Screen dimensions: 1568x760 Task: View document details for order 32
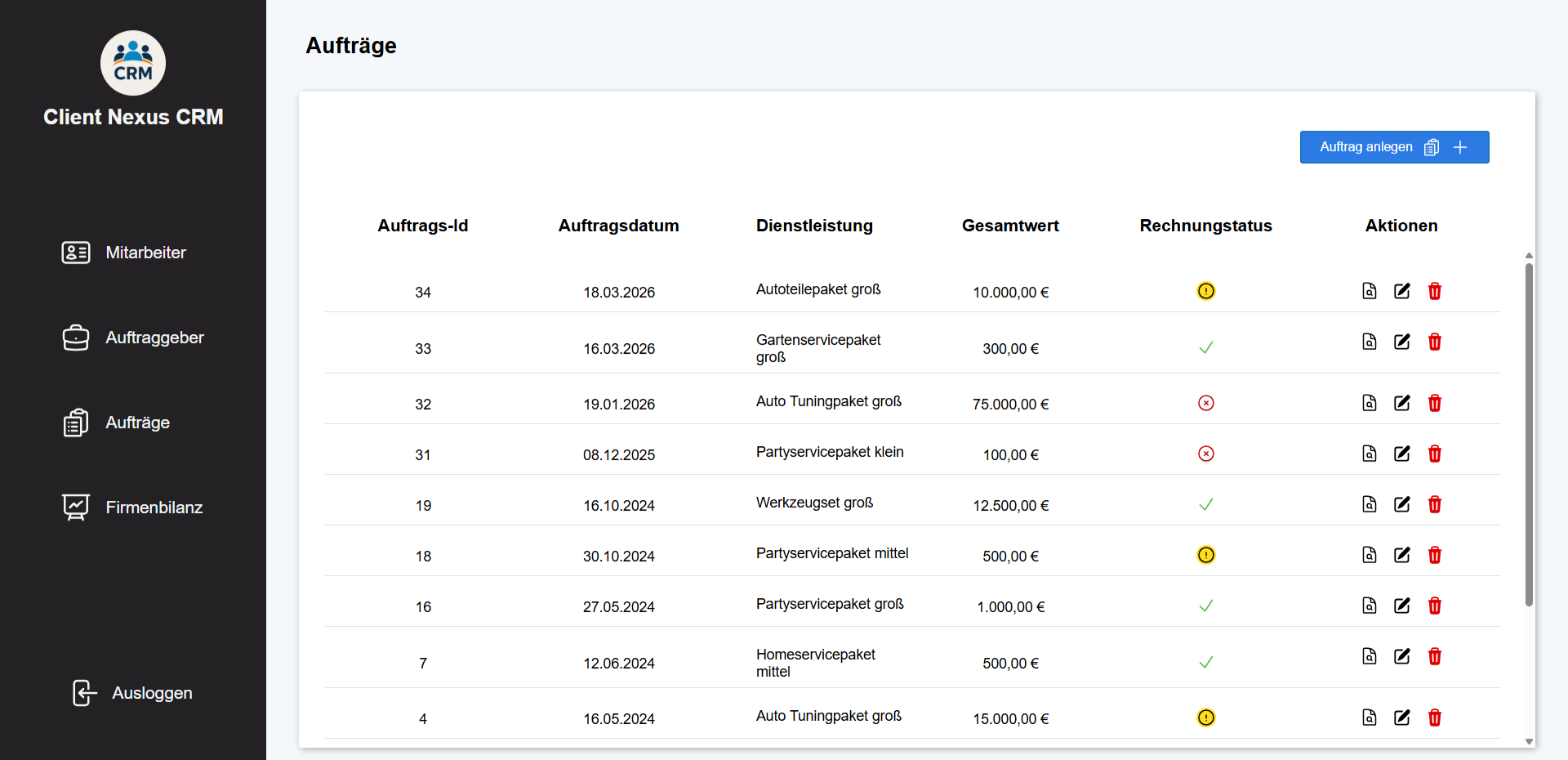(x=1369, y=403)
